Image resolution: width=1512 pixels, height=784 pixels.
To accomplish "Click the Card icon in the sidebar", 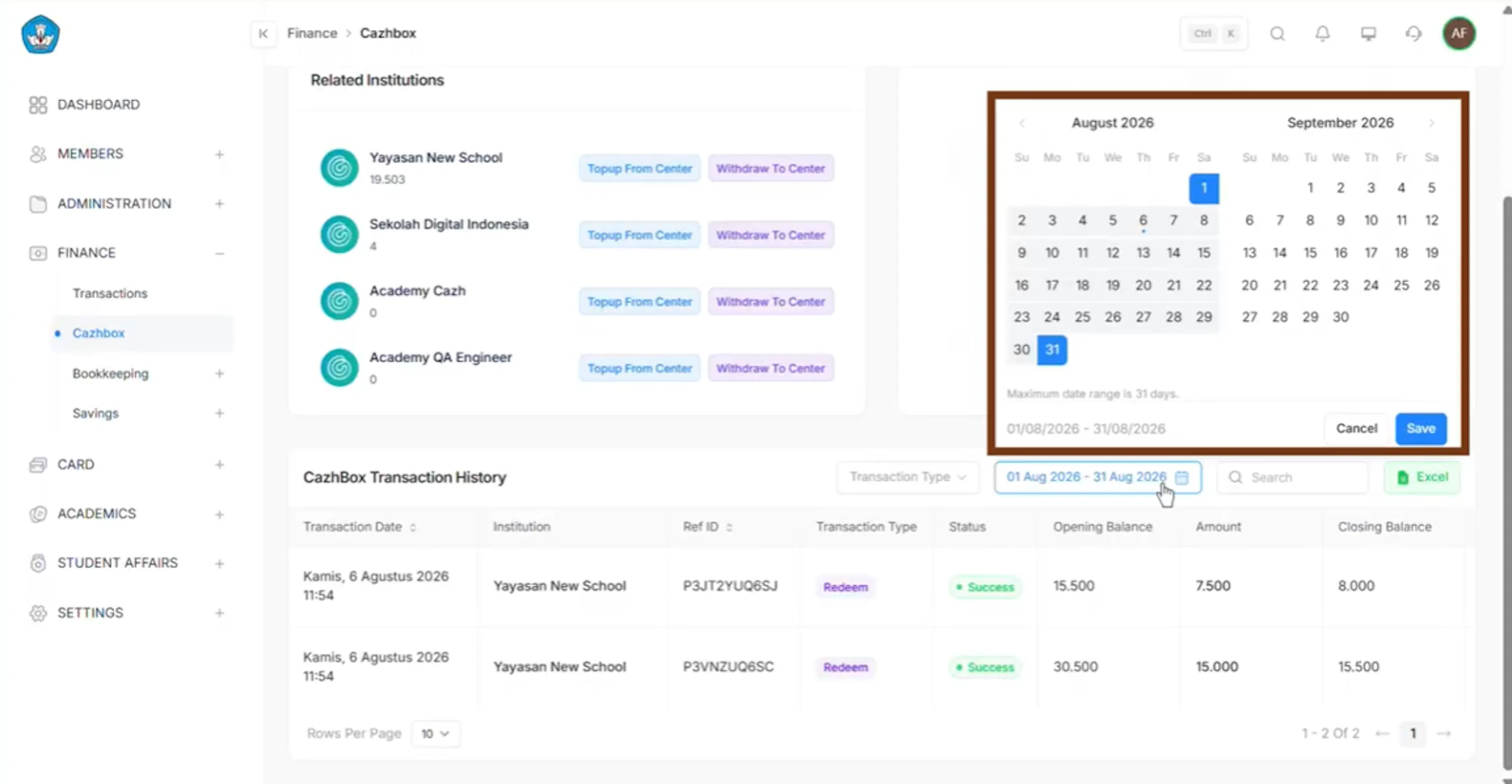I will point(37,465).
